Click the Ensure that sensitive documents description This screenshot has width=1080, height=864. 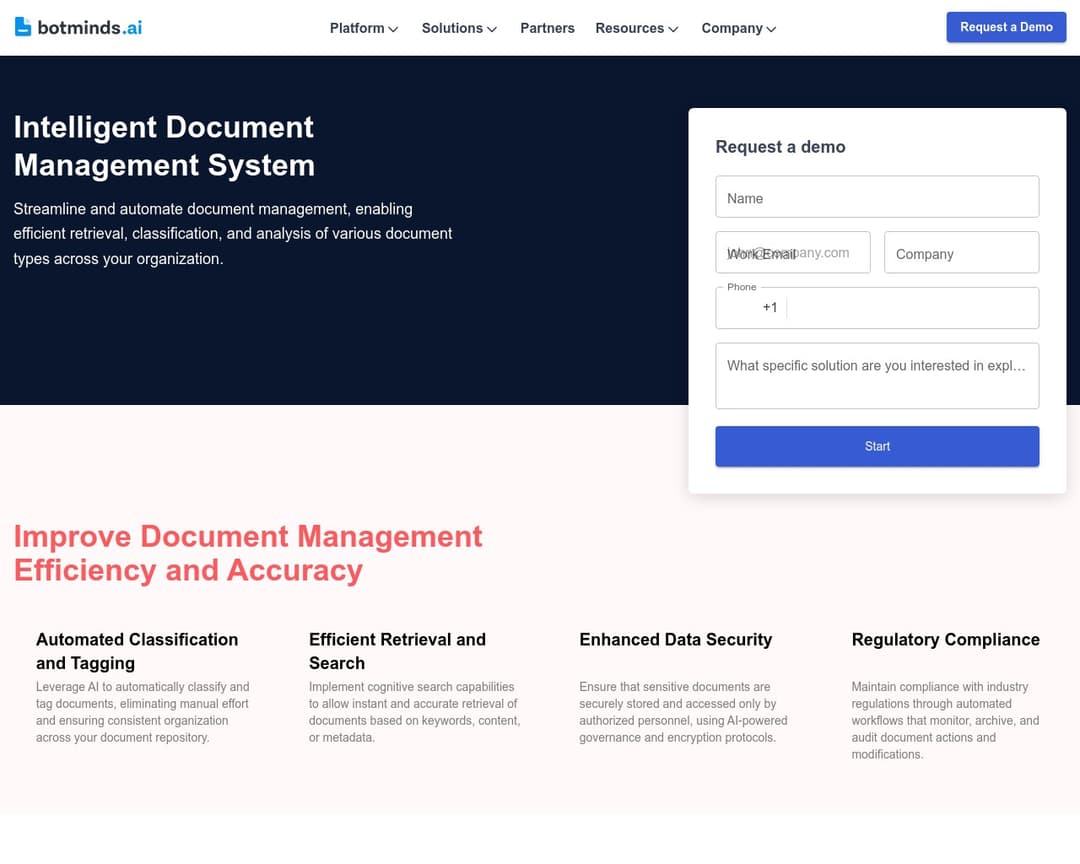(x=683, y=712)
